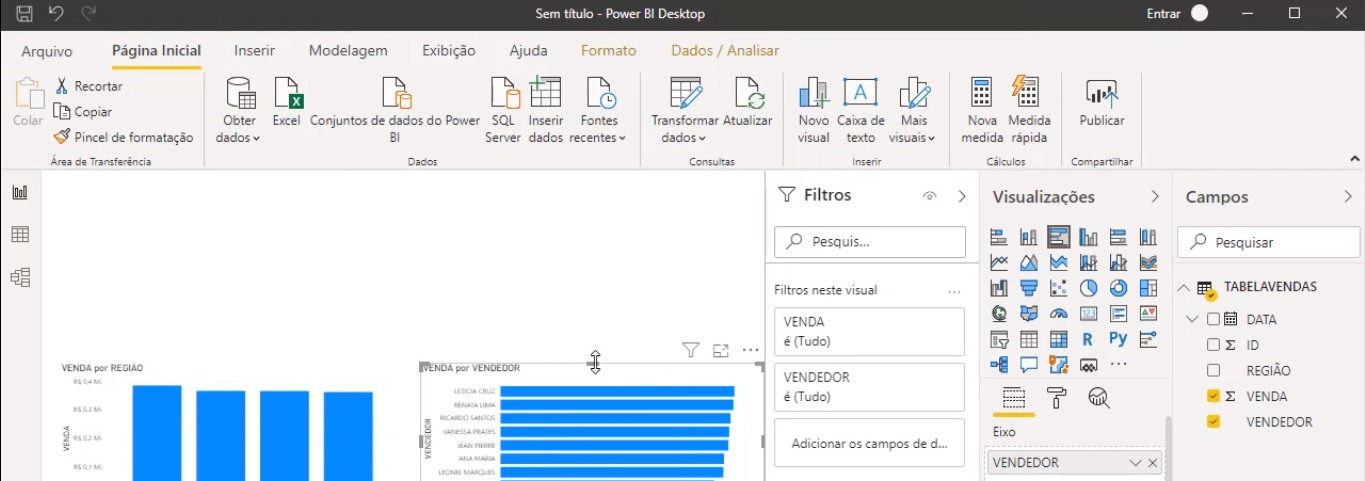Check the ID field checkbox

1213,345
